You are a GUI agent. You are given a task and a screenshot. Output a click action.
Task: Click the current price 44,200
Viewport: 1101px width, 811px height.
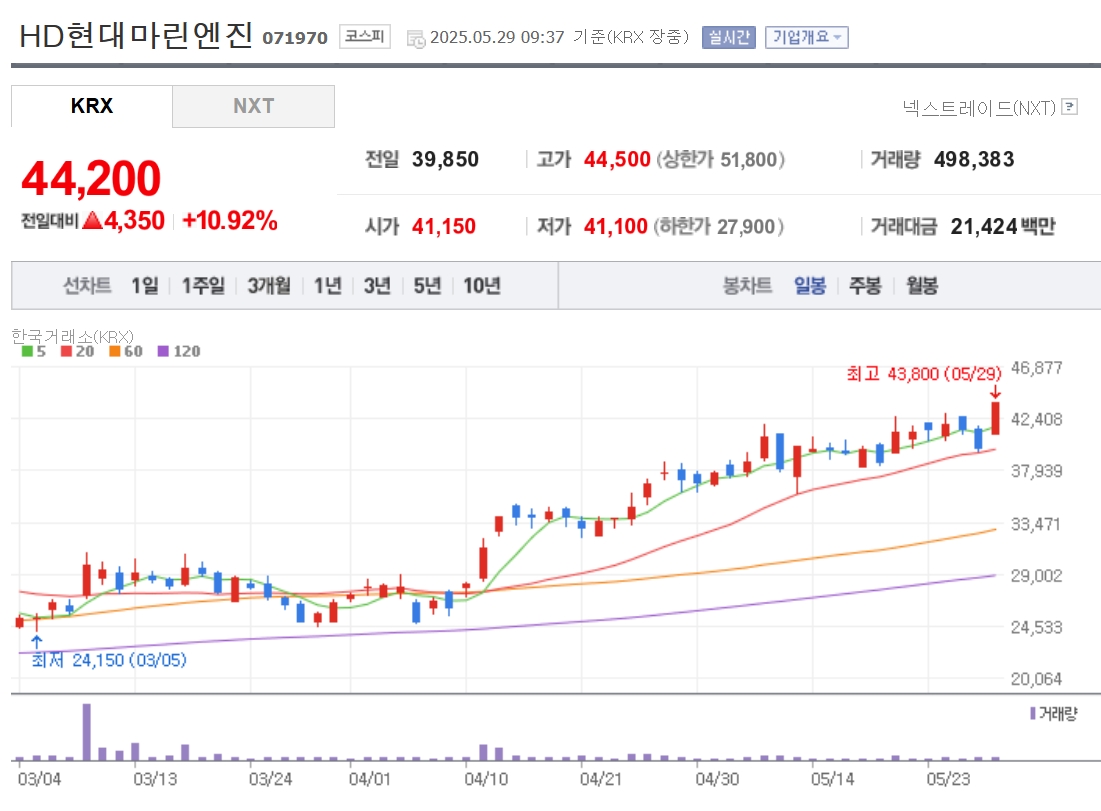tap(91, 178)
